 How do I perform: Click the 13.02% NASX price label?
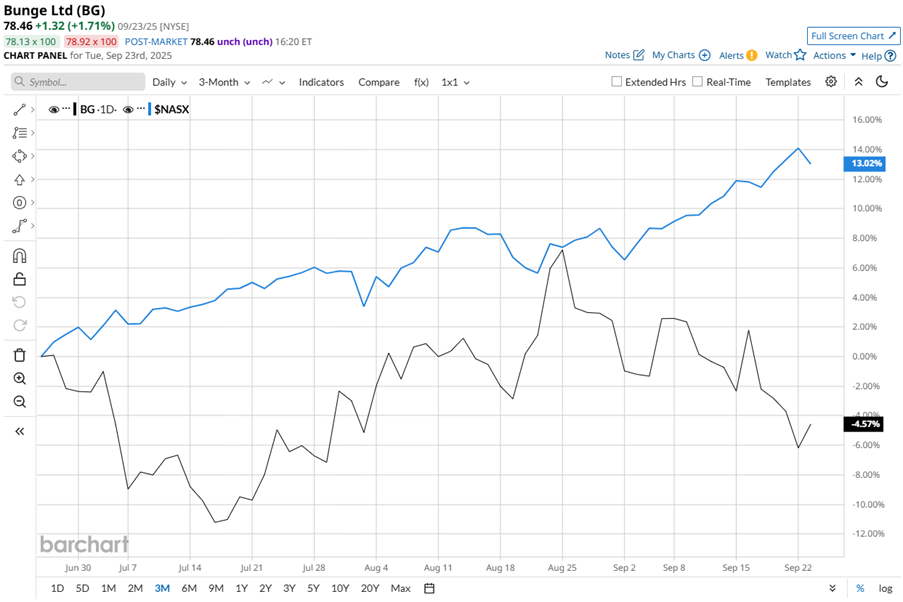(x=864, y=164)
